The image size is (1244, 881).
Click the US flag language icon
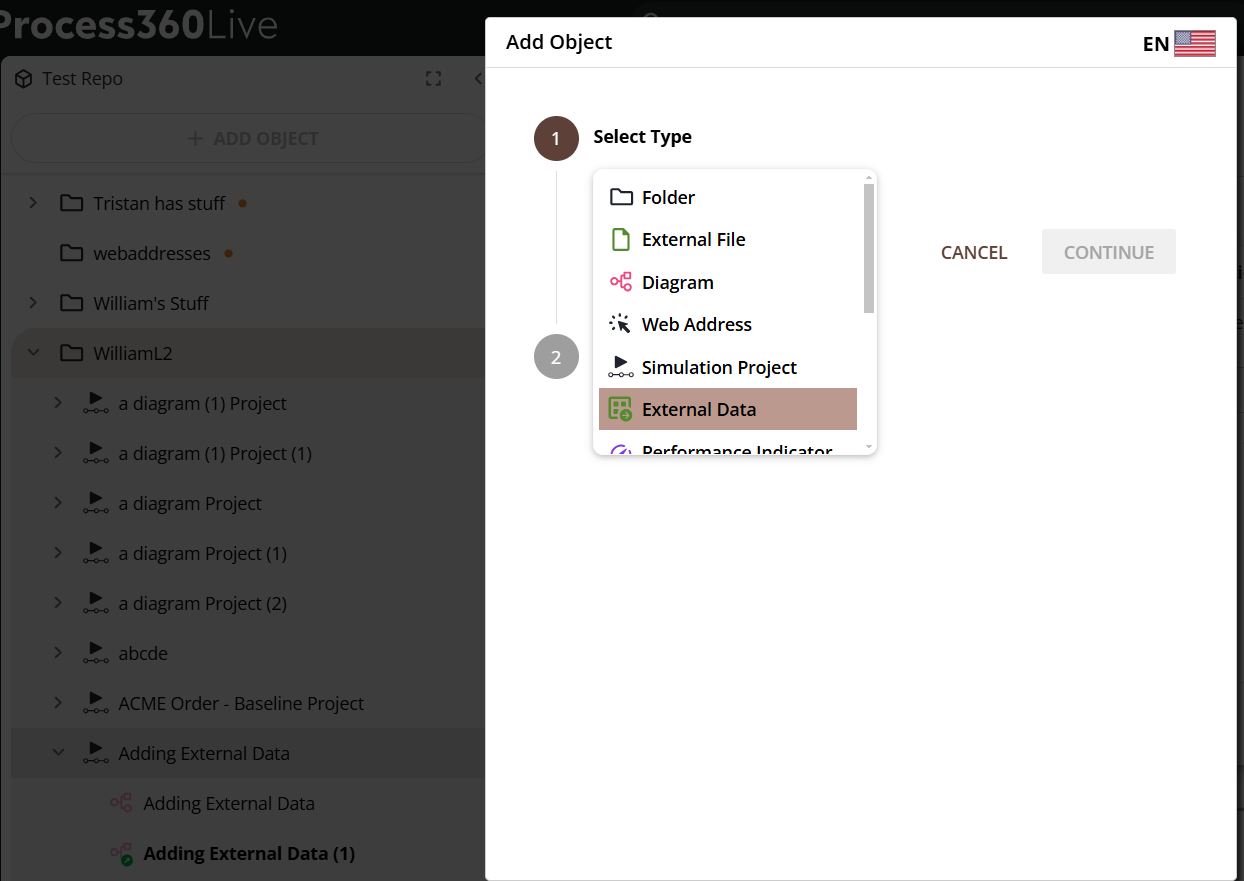(1194, 43)
